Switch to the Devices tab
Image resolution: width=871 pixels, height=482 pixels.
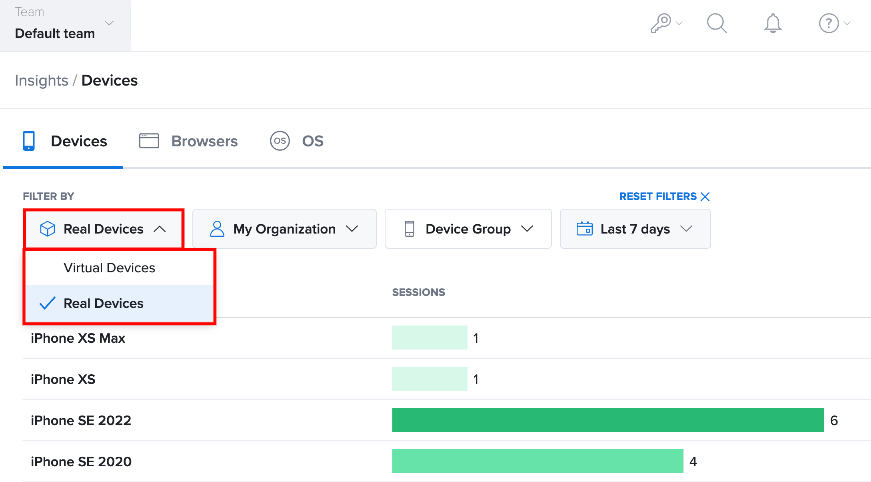63,141
